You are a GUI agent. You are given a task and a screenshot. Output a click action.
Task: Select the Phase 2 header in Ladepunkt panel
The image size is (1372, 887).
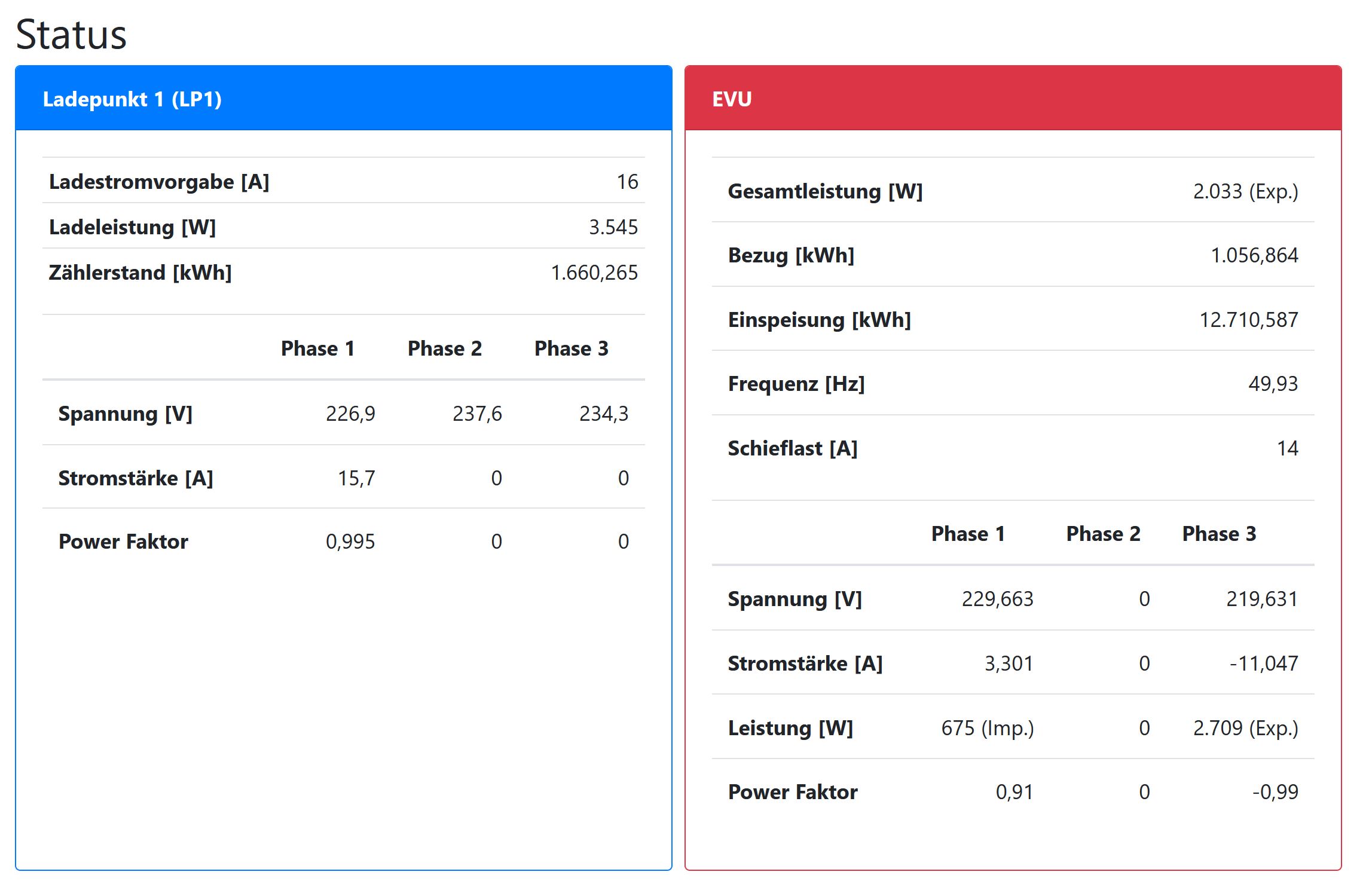click(444, 348)
